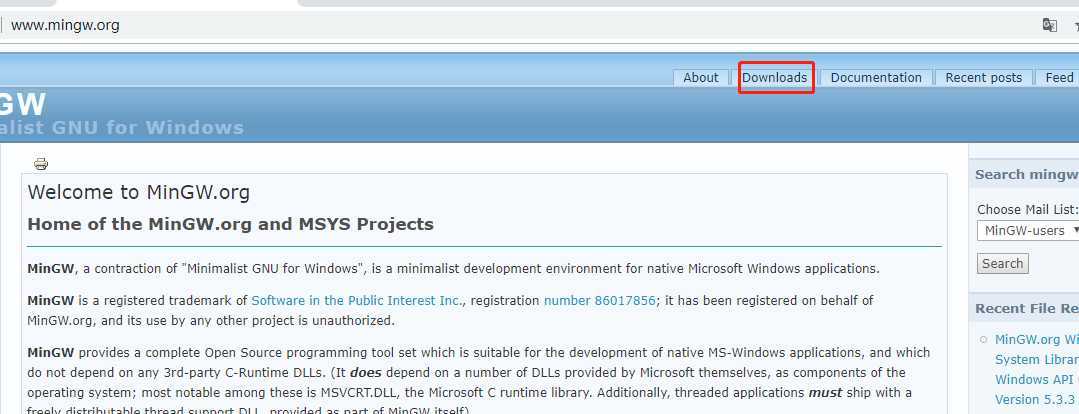This screenshot has height=414, width=1079.
Task: Open the Recent posts tab
Action: [x=983, y=78]
